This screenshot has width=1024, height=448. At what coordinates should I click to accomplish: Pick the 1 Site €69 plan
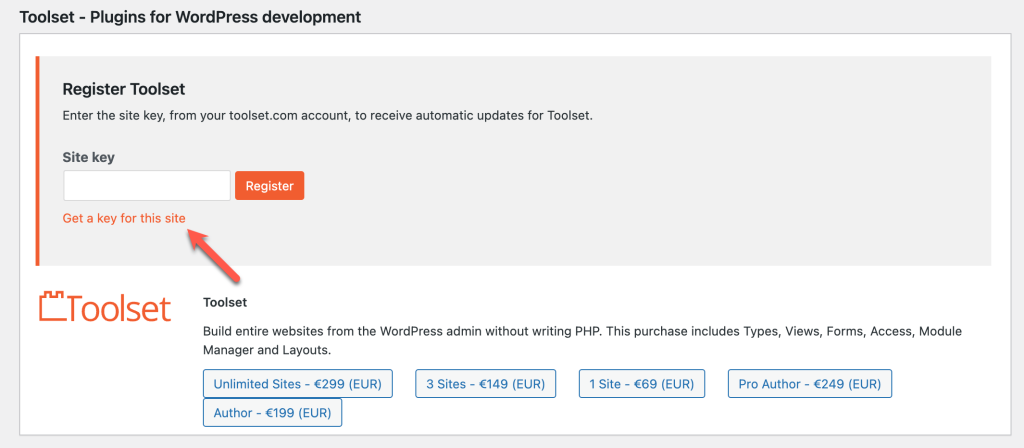tap(641, 384)
